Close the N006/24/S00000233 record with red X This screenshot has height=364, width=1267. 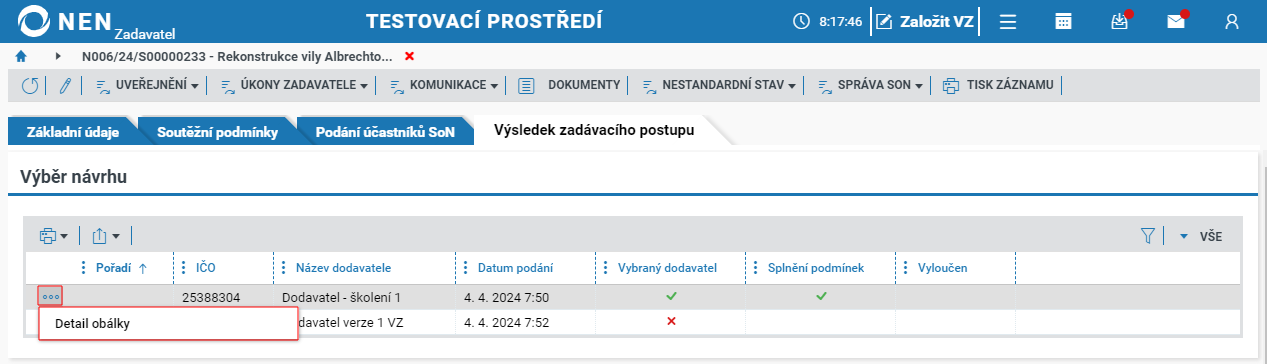coord(409,56)
